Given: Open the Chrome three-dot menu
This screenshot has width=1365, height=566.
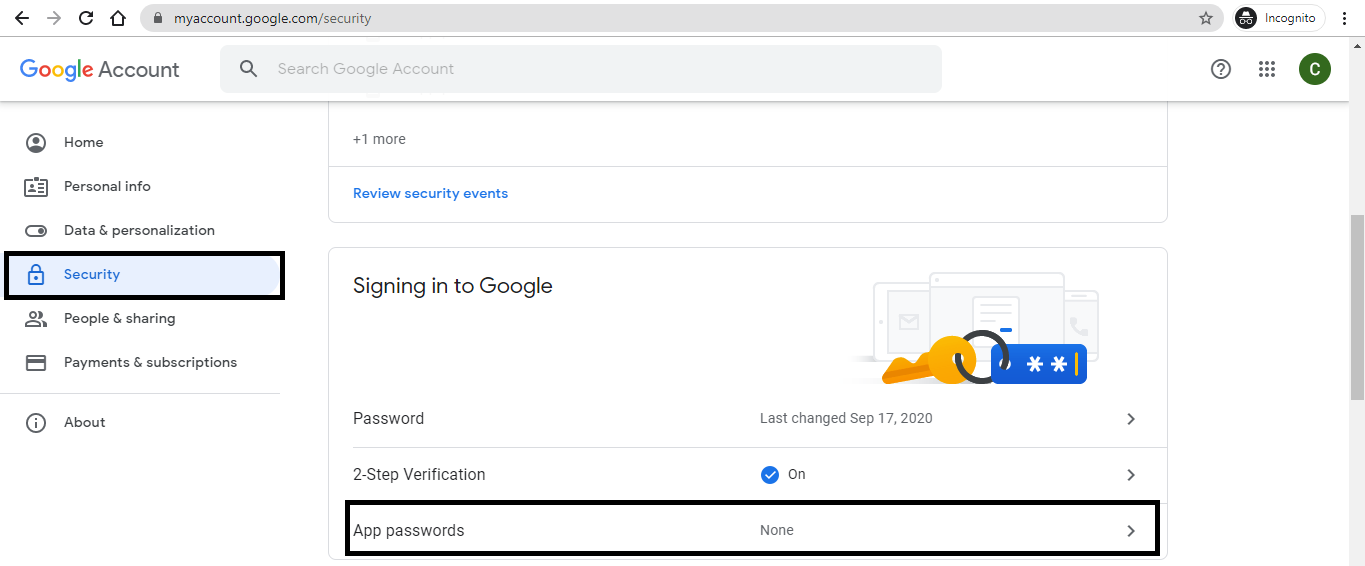Looking at the screenshot, I should 1346,18.
